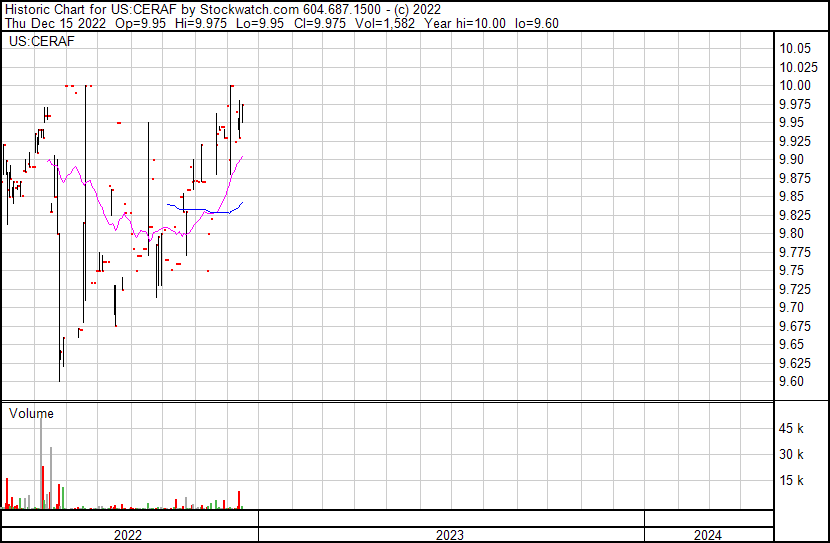Click the 10.00 price axis label
This screenshot has width=830, height=543.
pos(796,86)
